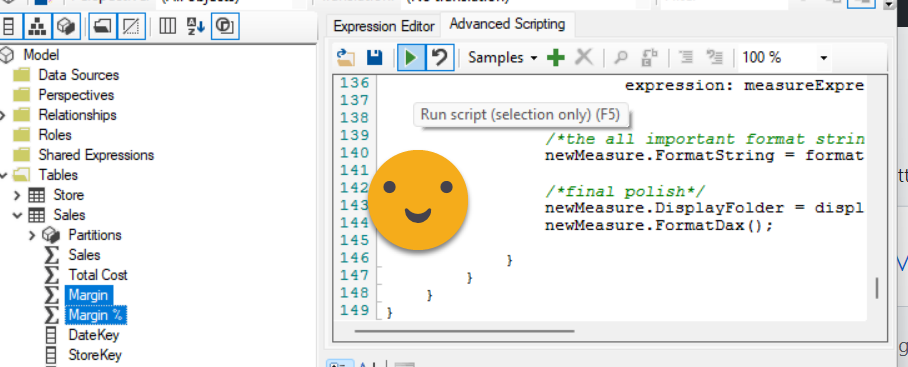The width and height of the screenshot is (908, 367).
Task: Click the magnifier find icon
Action: point(621,57)
